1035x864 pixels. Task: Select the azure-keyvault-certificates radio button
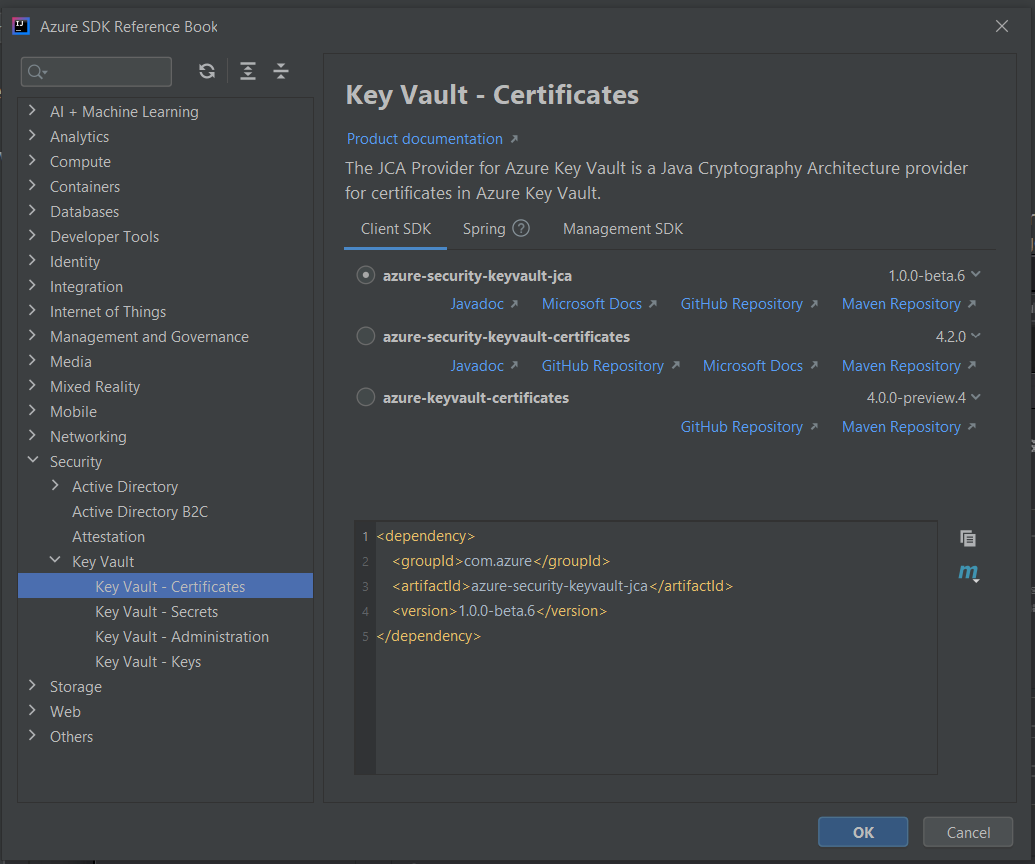tap(365, 397)
